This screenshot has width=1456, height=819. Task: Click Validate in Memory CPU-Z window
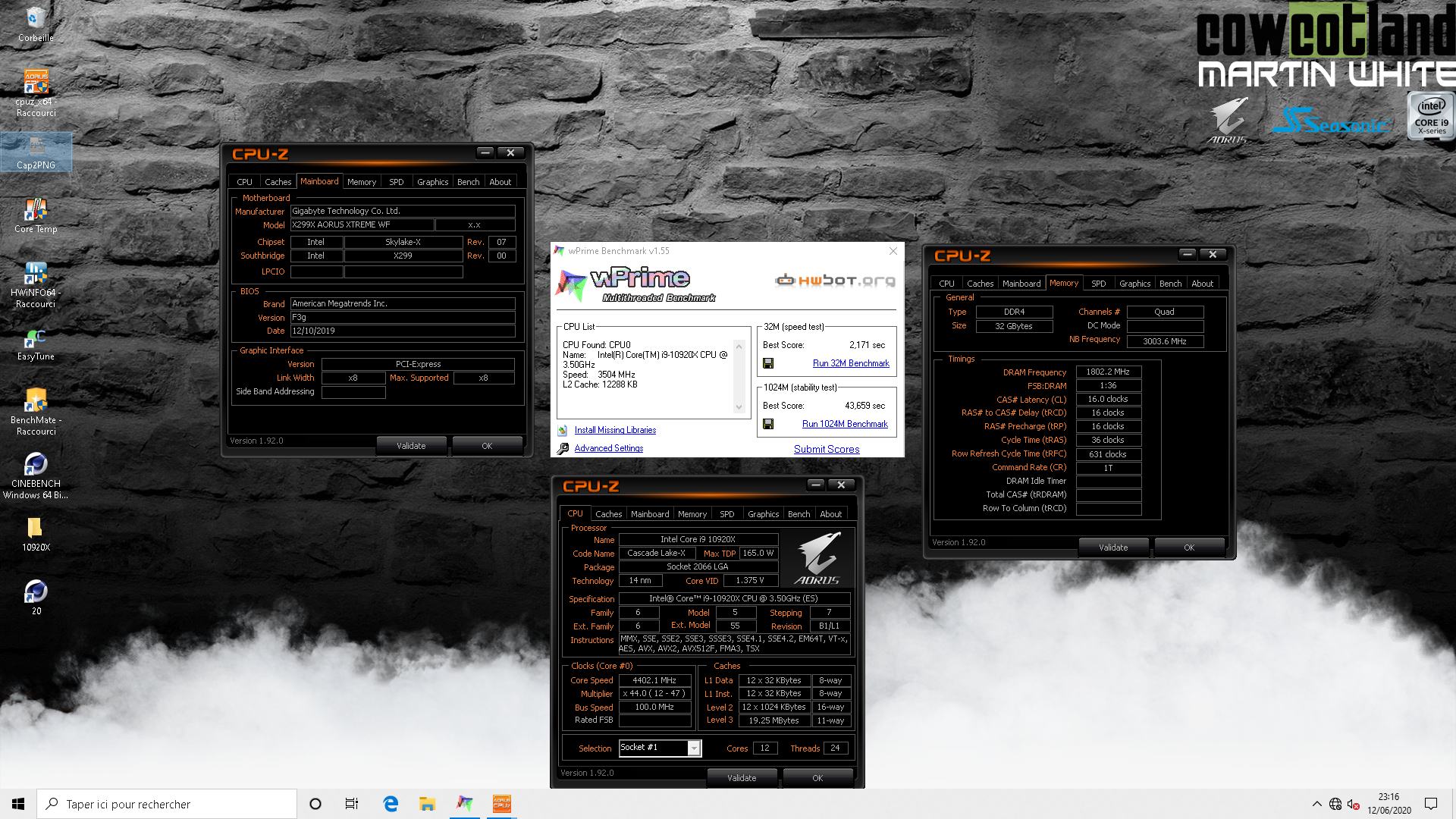tap(1113, 548)
